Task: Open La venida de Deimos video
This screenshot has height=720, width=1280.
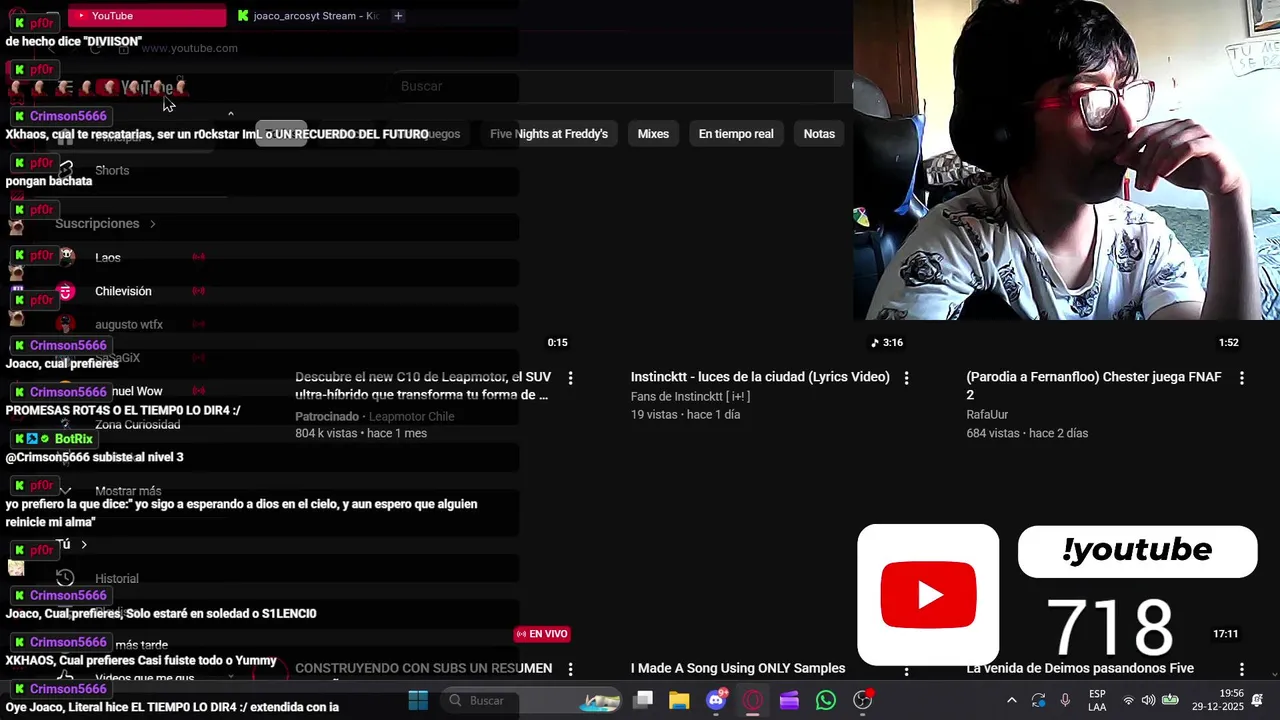Action: (x=1080, y=669)
